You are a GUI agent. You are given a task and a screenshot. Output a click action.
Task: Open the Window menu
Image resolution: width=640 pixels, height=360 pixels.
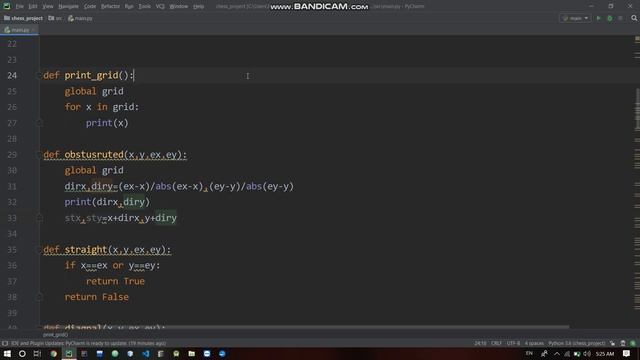pos(178,7)
